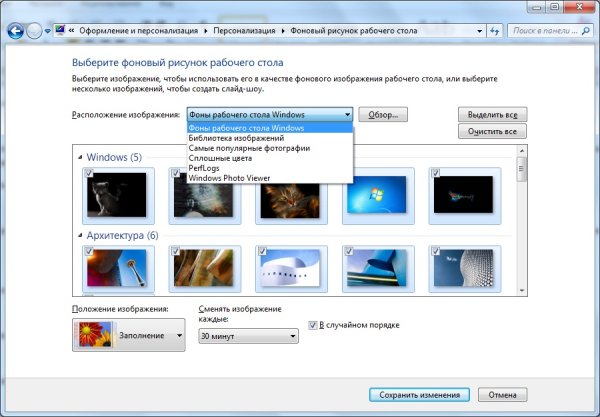Click the Выделить все button
This screenshot has height=417, width=600.
(492, 115)
